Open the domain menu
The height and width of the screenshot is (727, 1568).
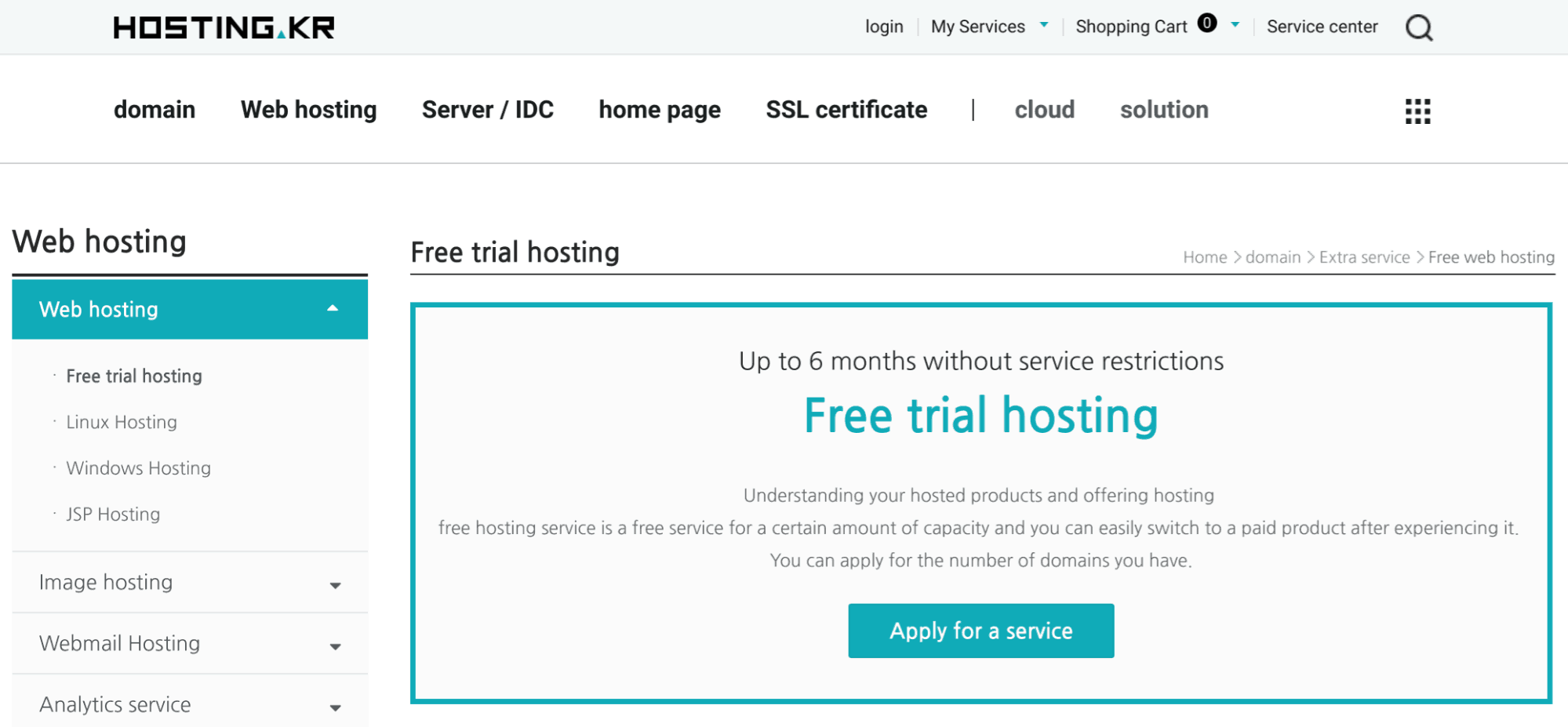pos(155,110)
